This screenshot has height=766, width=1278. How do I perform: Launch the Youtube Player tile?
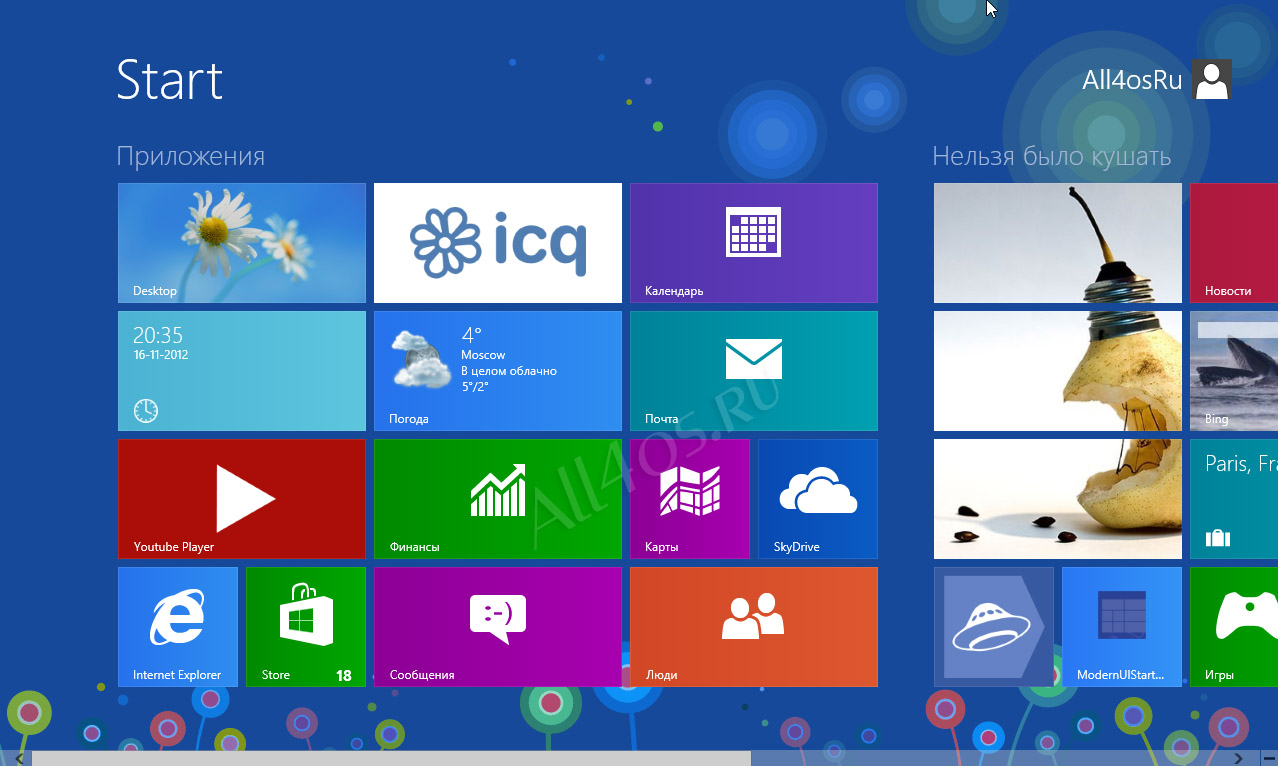pos(242,499)
